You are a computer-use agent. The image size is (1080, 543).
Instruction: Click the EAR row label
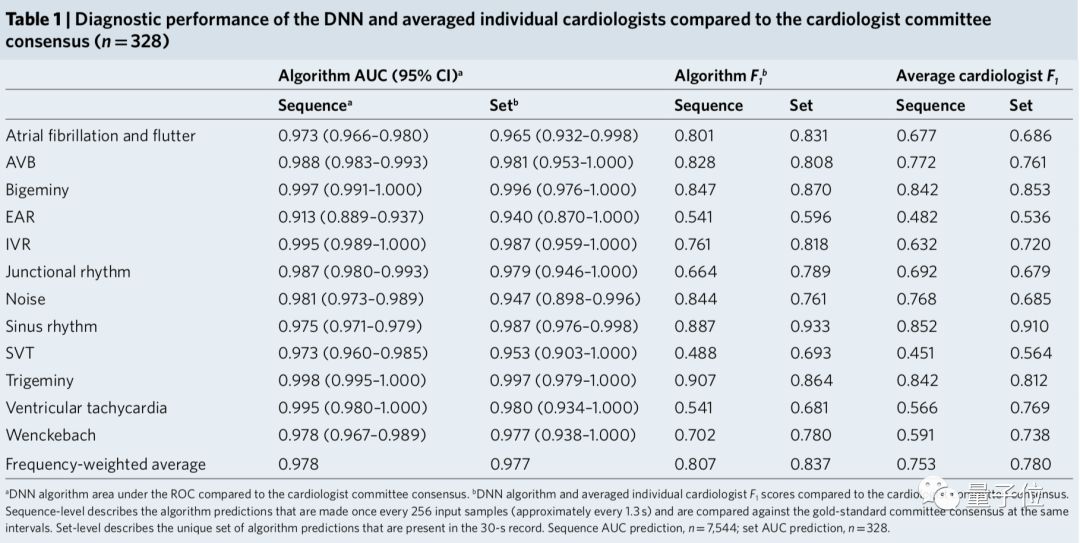21,216
